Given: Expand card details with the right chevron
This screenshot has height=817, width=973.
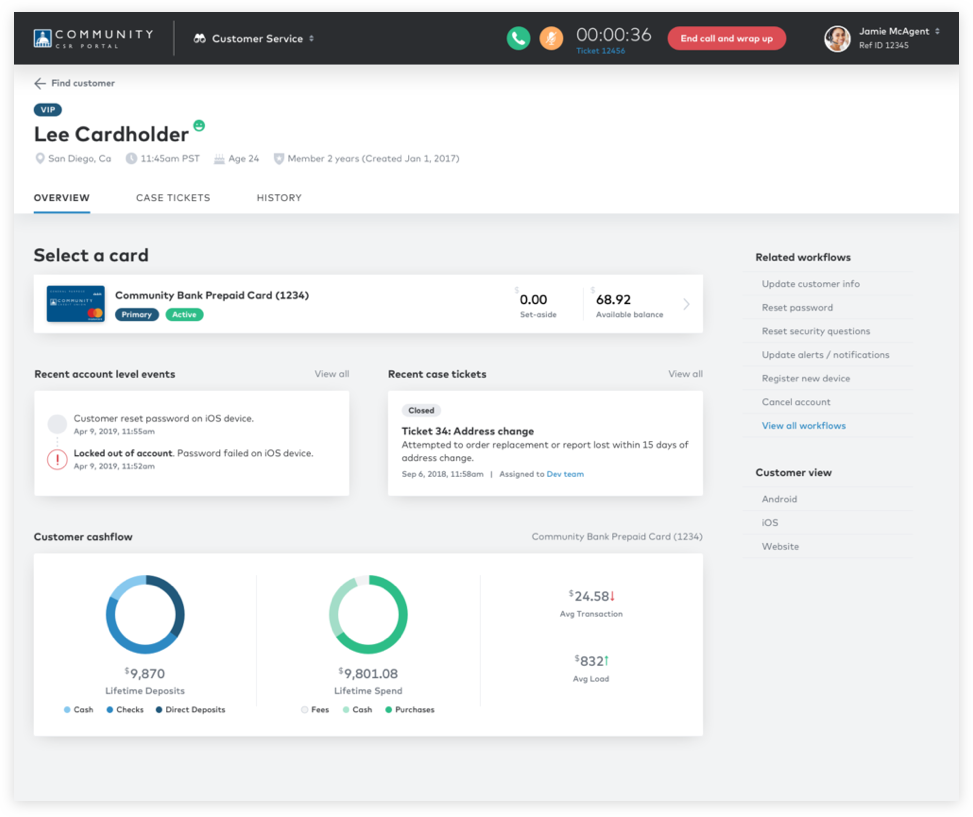Looking at the screenshot, I should pos(686,304).
